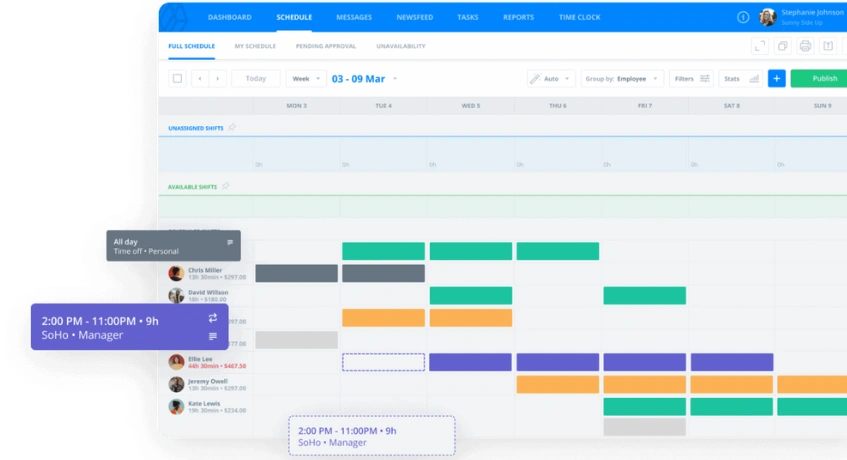Click the info icon in top bar
This screenshot has height=460, width=847.
pyautogui.click(x=743, y=17)
